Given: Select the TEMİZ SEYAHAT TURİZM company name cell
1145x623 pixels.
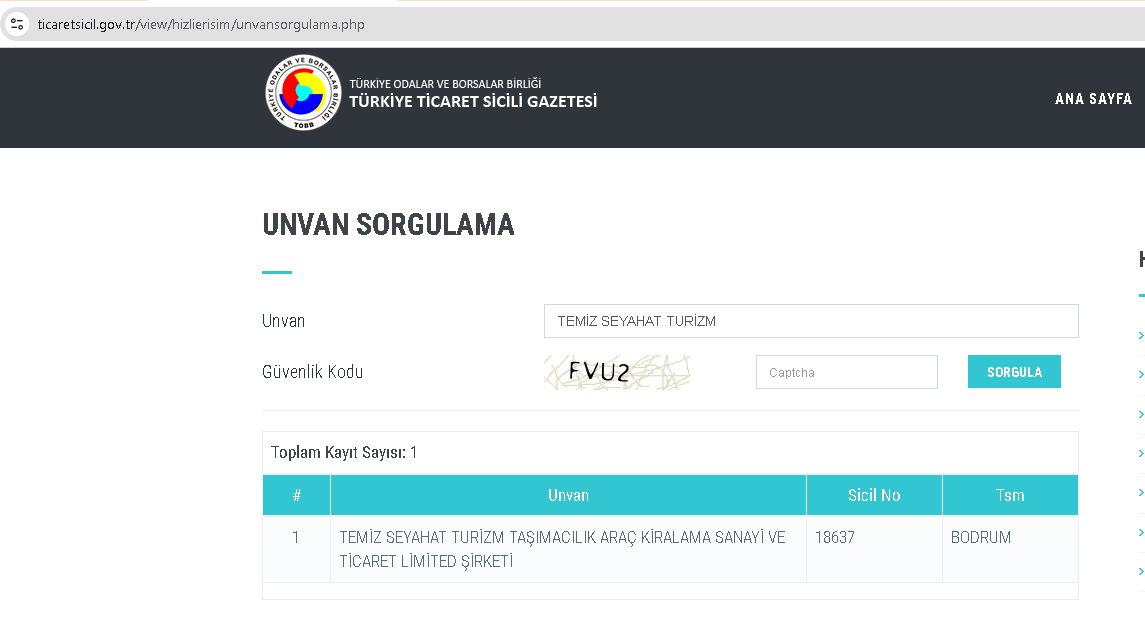Looking at the screenshot, I should (568, 549).
